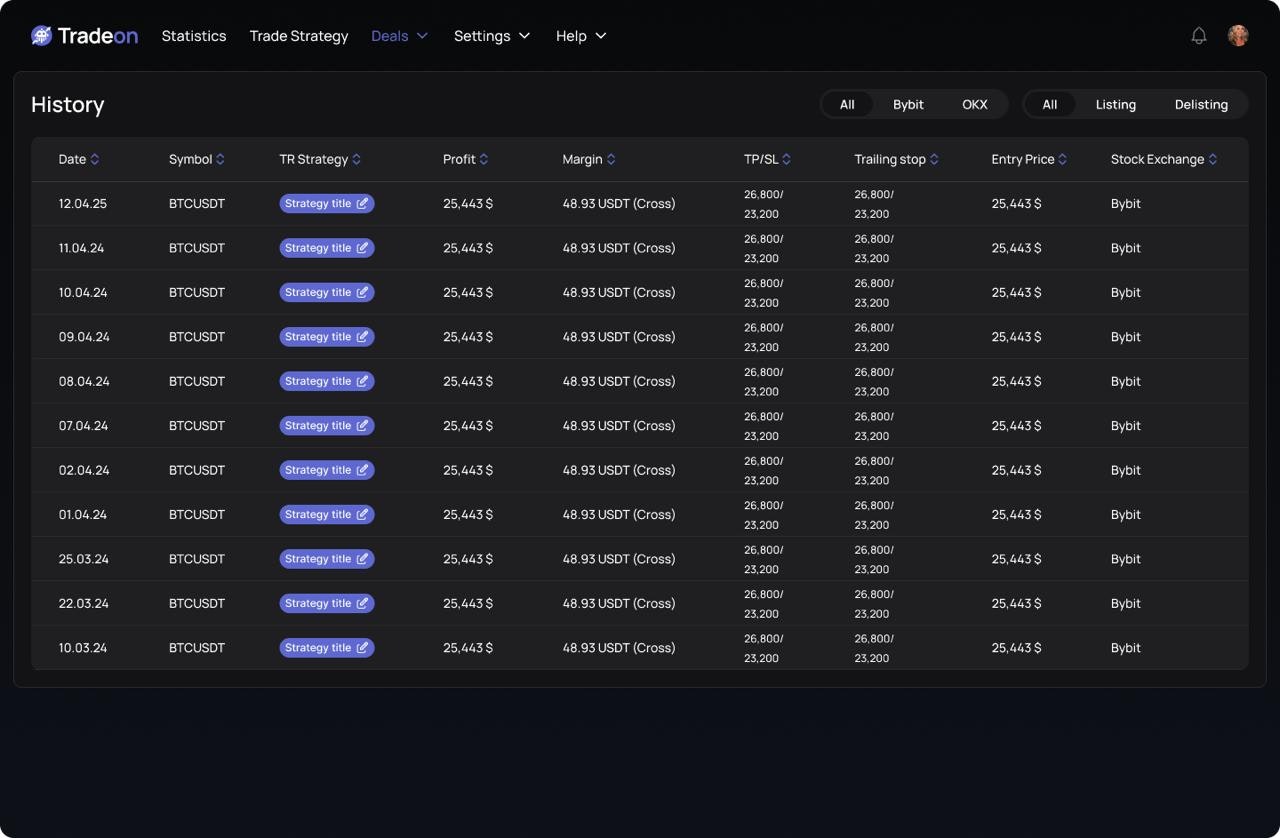Expand the Help dropdown menu
Image resolution: width=1280 pixels, height=838 pixels.
581,36
